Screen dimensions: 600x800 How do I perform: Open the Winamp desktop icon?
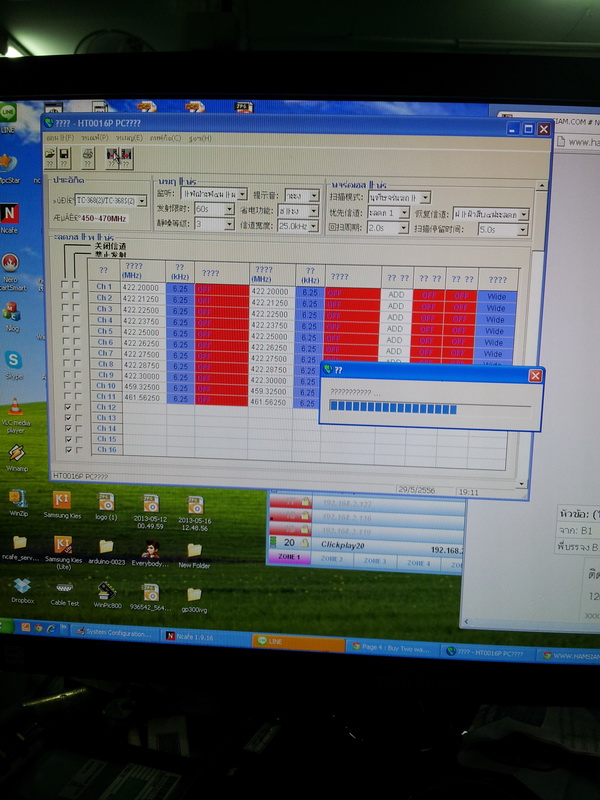pyautogui.click(x=16, y=457)
